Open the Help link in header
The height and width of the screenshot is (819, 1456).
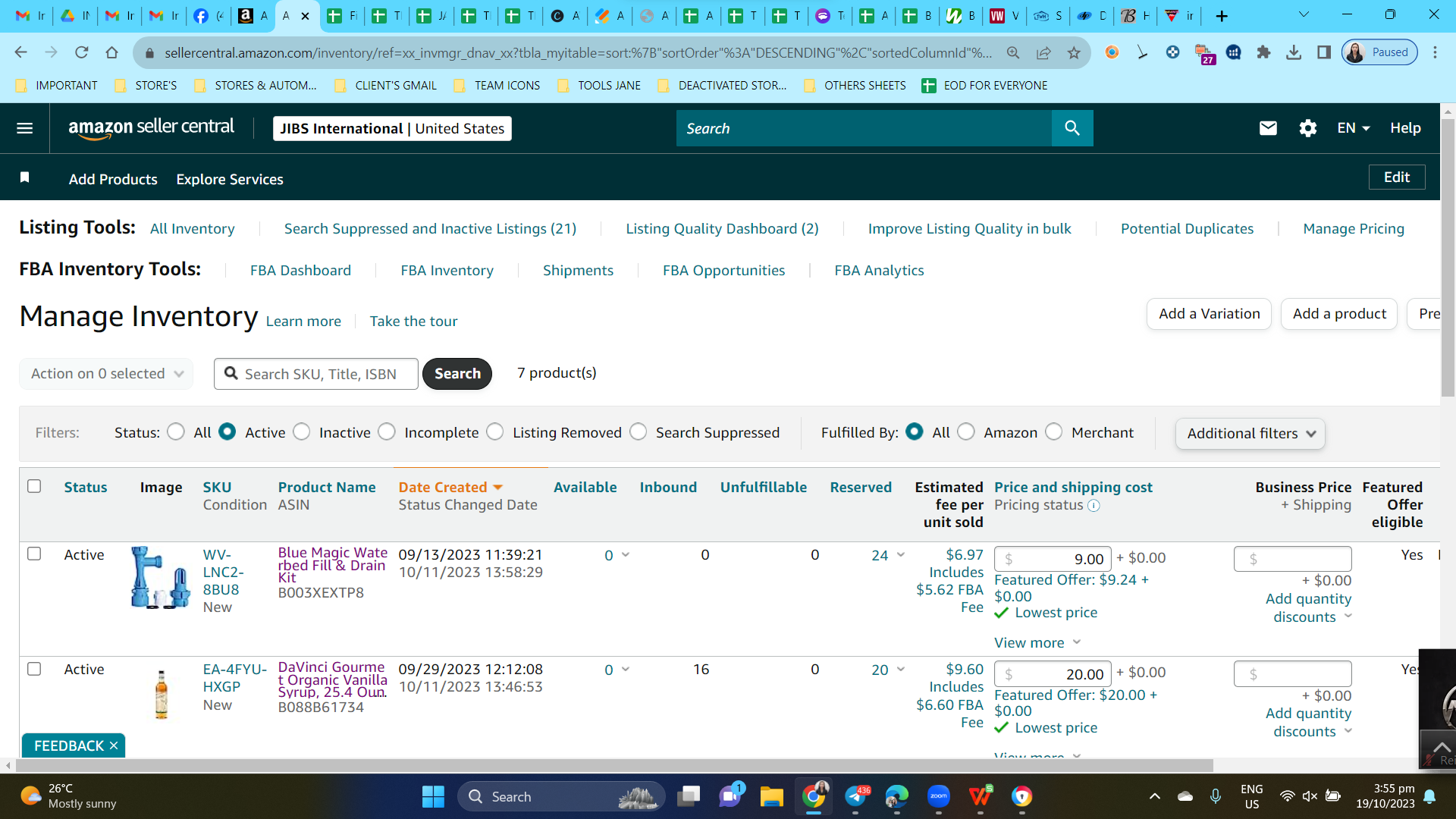[x=1405, y=128]
